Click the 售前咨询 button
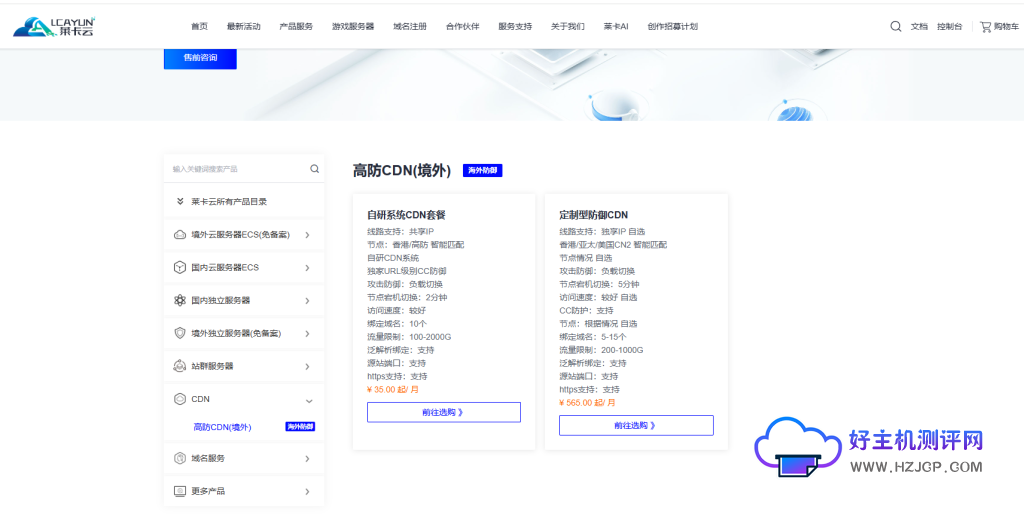The width and height of the screenshot is (1024, 527). coord(200,57)
